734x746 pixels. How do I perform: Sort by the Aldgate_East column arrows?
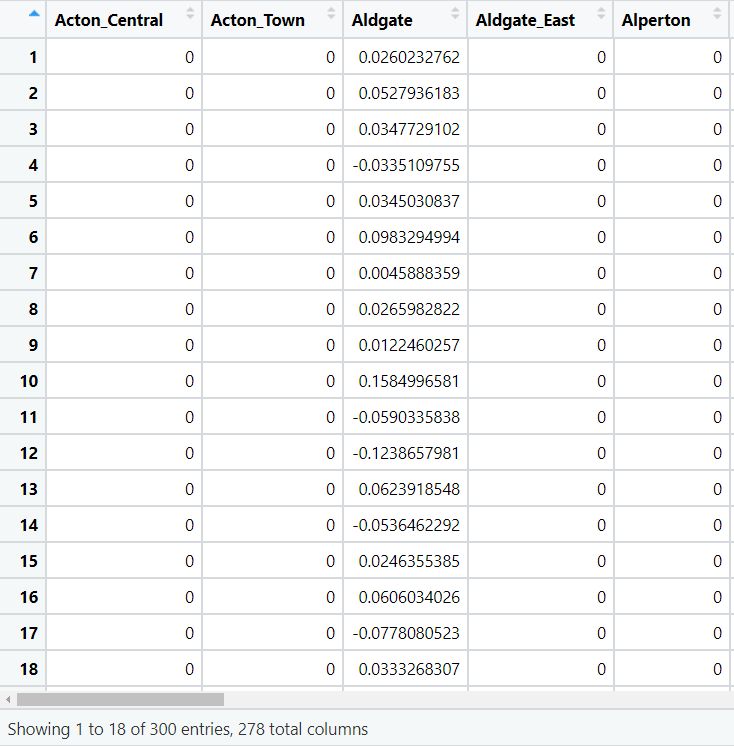click(x=601, y=14)
